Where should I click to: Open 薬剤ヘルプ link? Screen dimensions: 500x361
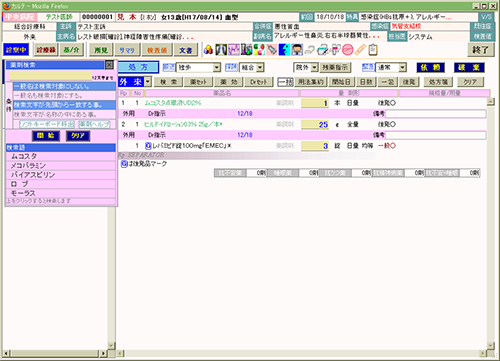(x=95, y=124)
